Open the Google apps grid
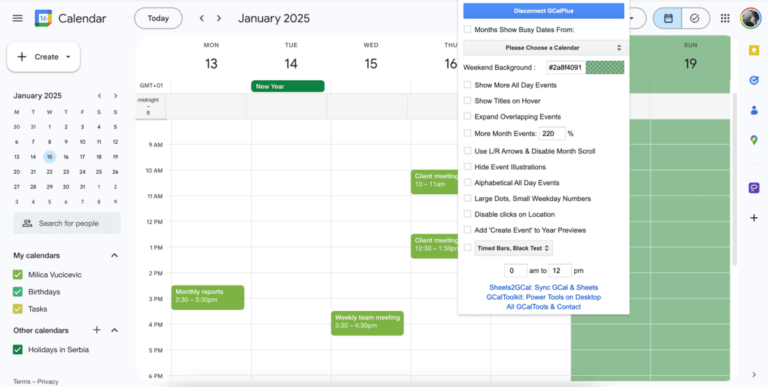The width and height of the screenshot is (768, 387). 725,18
